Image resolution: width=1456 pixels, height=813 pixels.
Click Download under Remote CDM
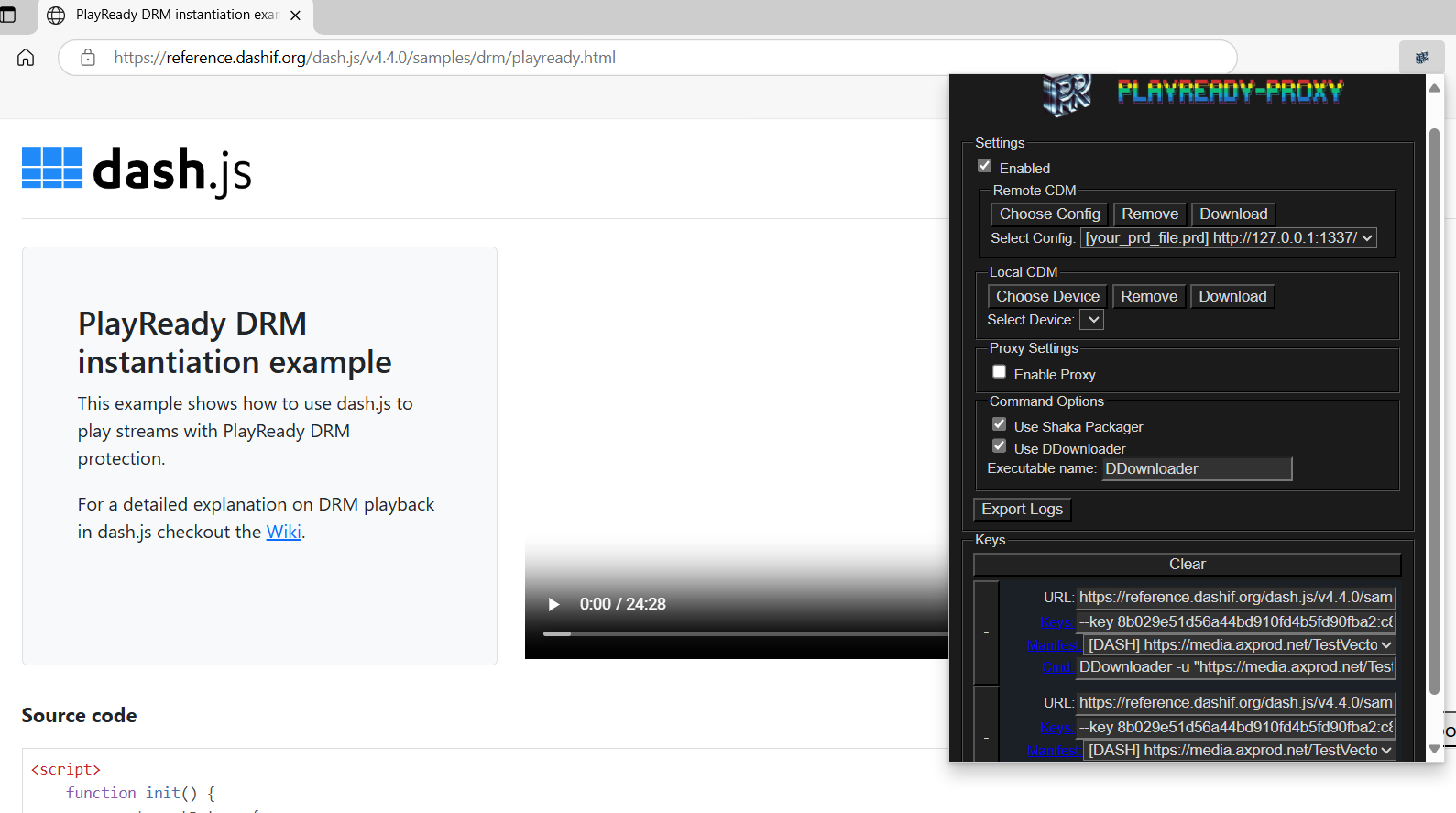[1233, 214]
